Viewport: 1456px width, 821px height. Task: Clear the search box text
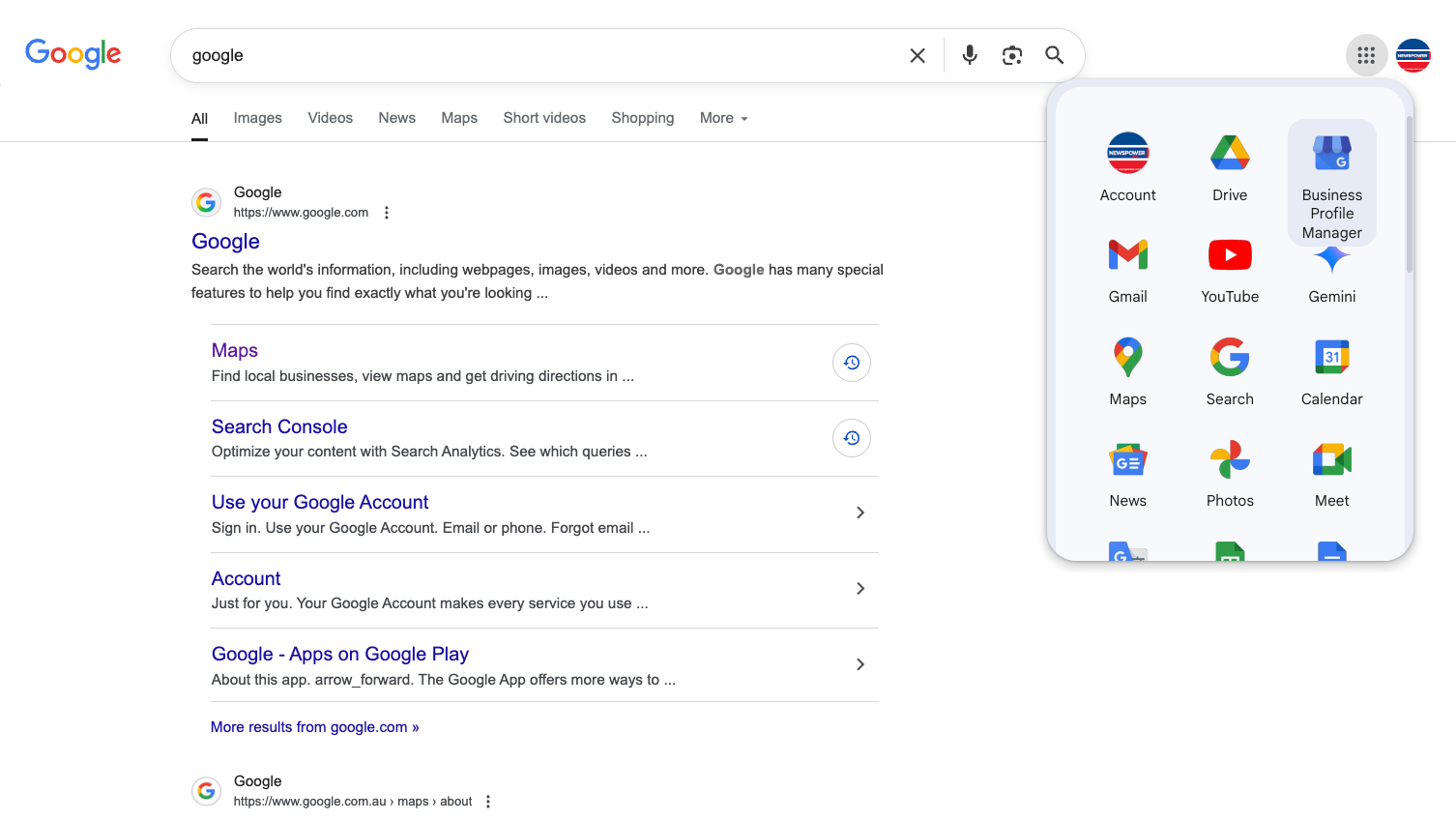coord(917,55)
